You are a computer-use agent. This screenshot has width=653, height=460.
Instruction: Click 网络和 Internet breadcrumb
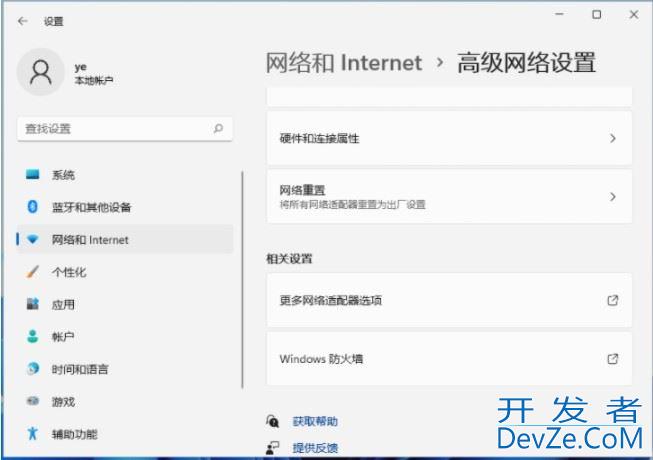tap(344, 63)
